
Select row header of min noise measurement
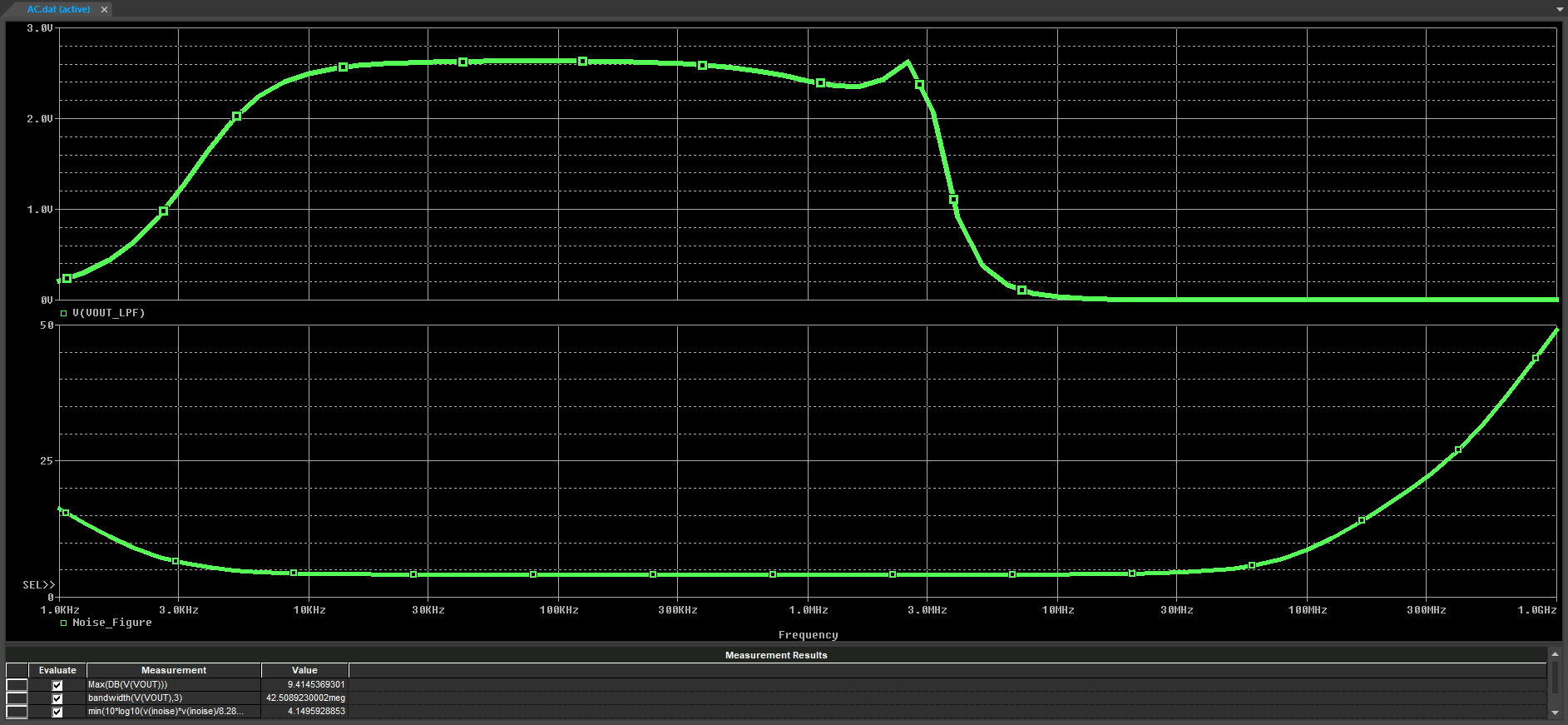17,712
